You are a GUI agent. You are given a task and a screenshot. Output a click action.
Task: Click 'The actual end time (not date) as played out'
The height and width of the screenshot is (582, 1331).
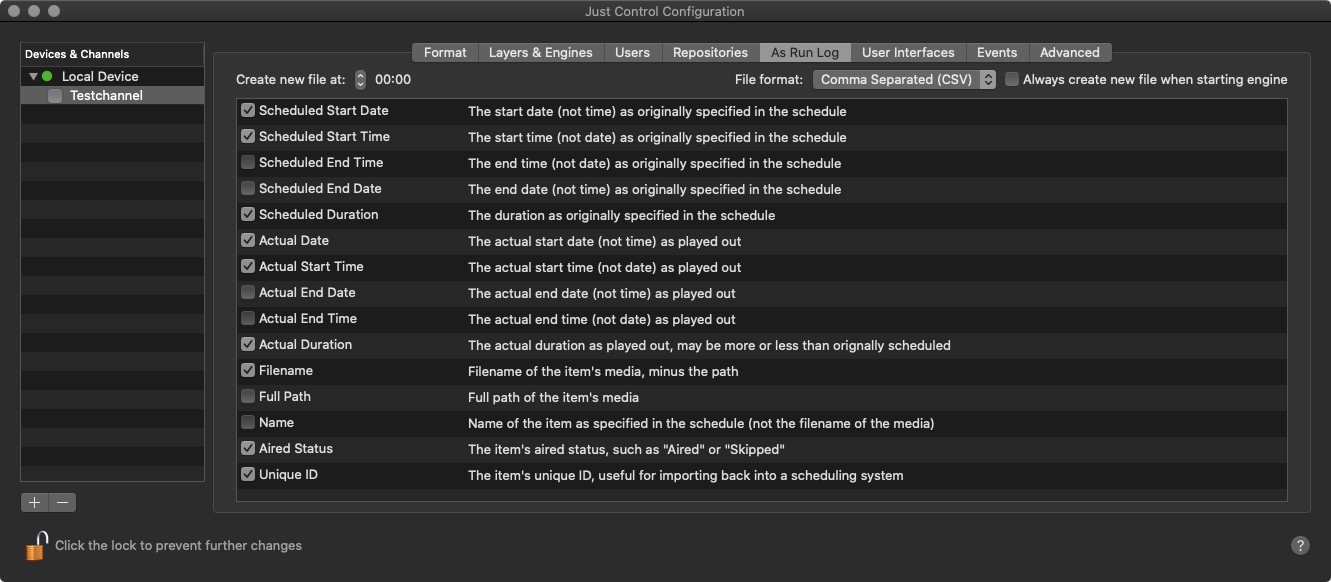click(602, 319)
